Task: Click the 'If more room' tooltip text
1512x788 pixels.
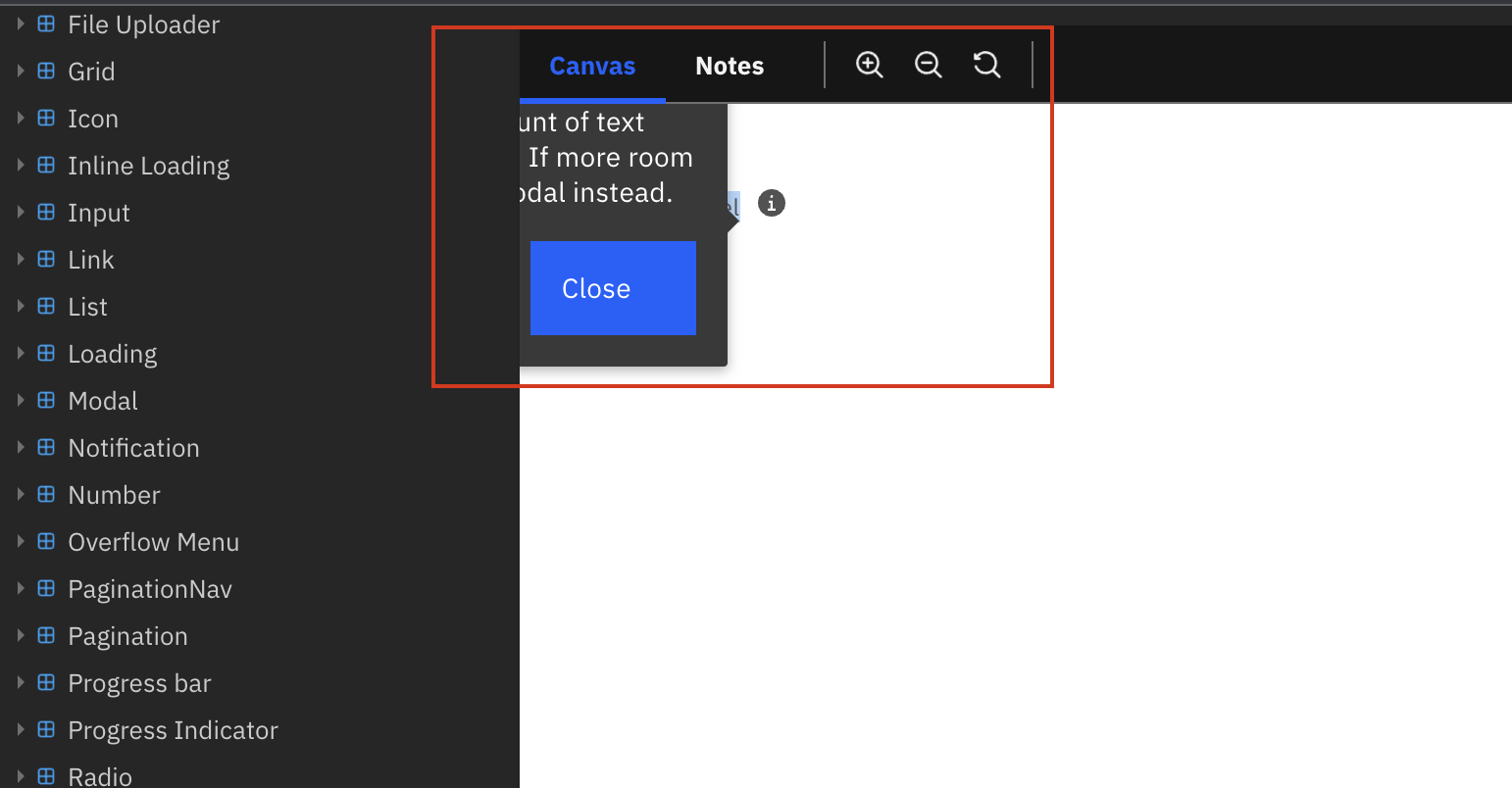Action: click(611, 158)
